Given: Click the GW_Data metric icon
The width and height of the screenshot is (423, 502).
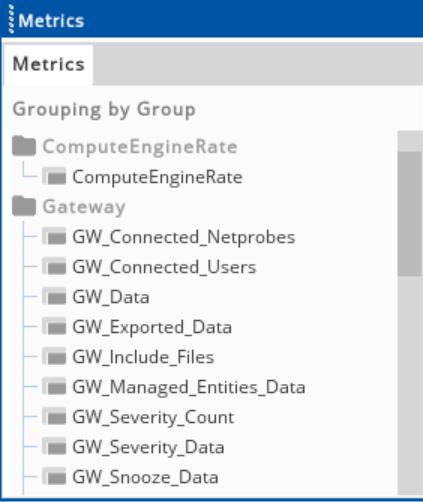Looking at the screenshot, I should click(54, 296).
